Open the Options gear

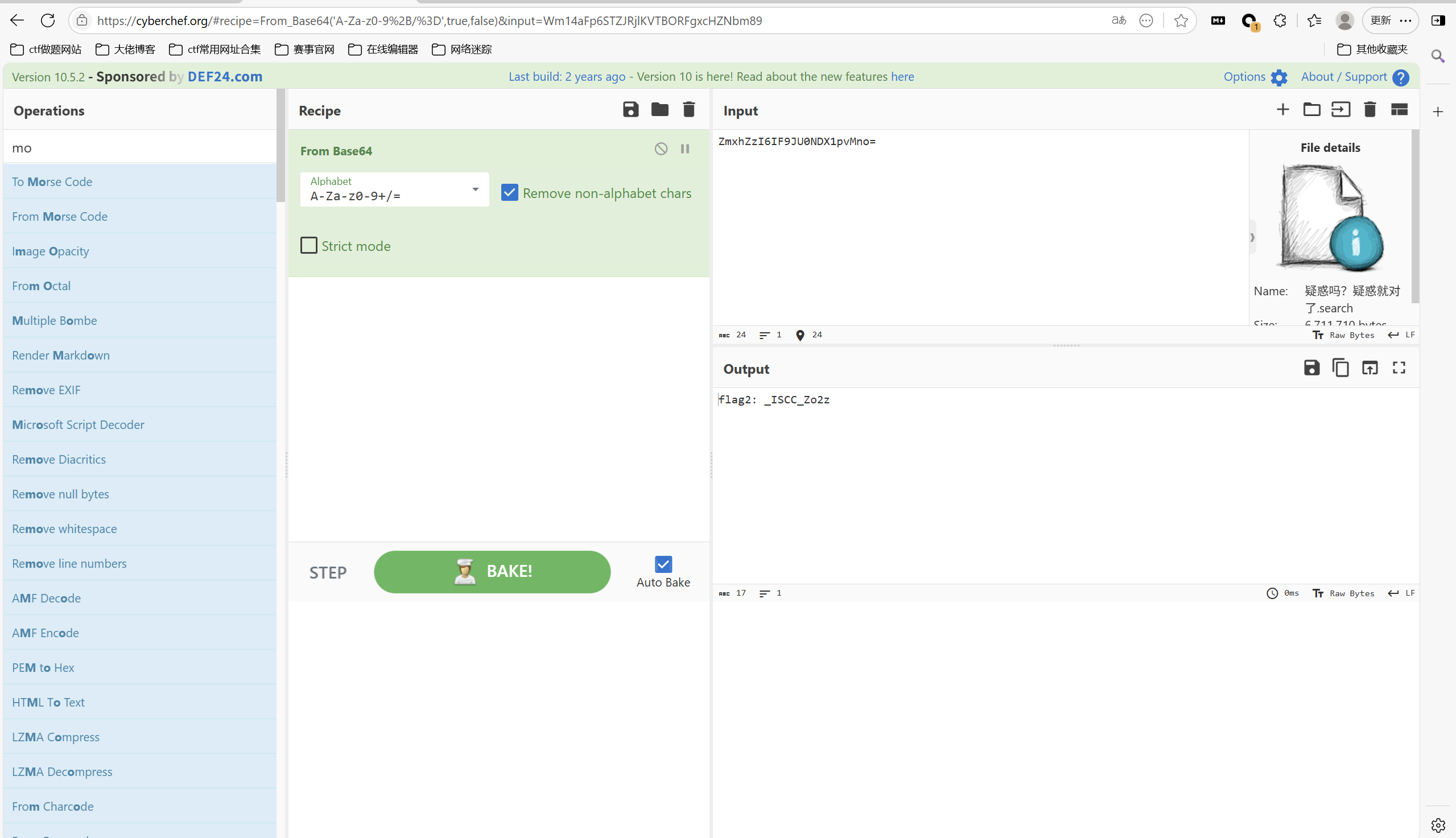1278,77
